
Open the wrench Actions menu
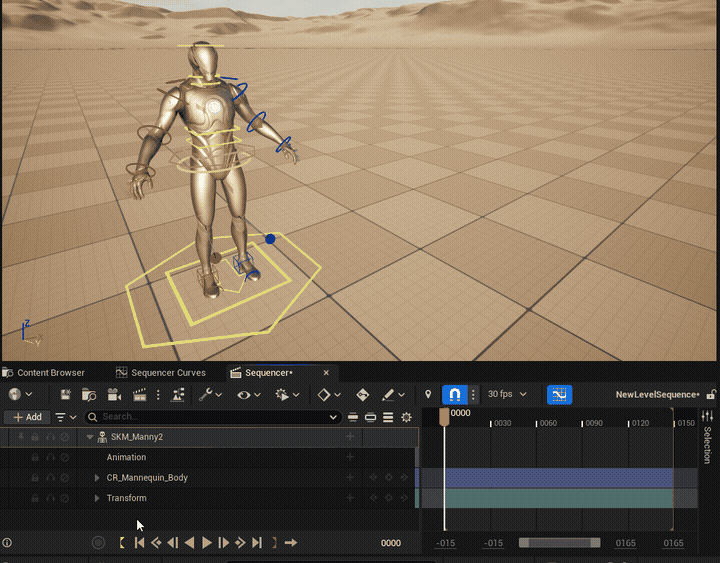pyautogui.click(x=206, y=395)
